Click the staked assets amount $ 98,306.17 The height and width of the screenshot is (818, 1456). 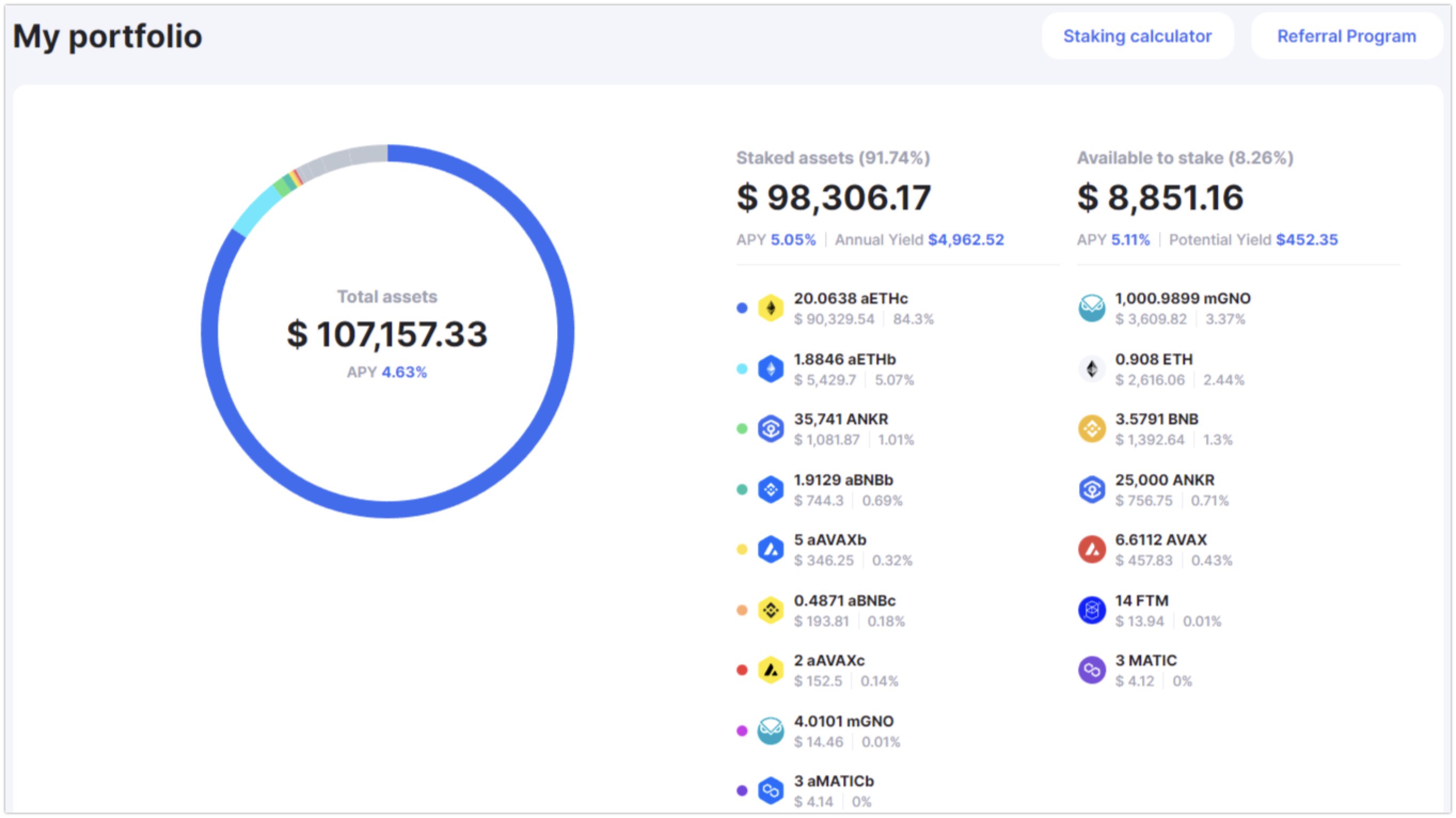point(834,198)
